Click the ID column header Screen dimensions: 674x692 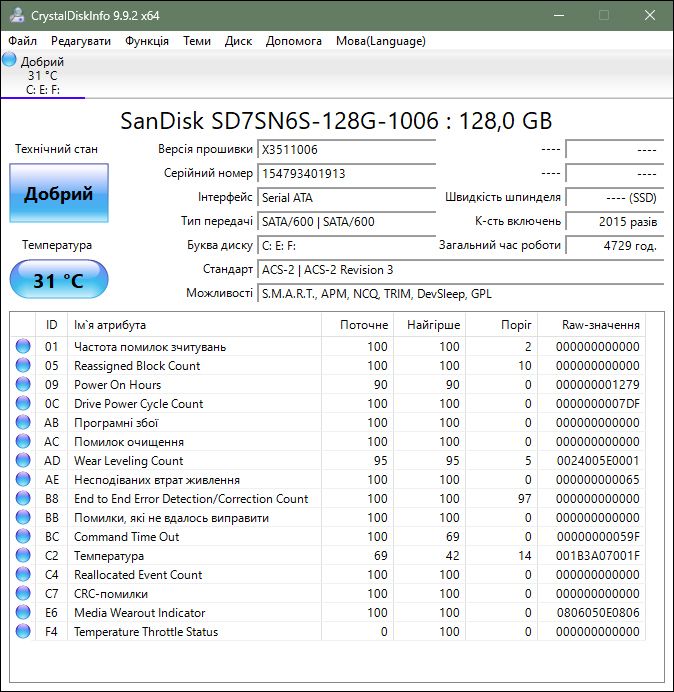[52, 325]
